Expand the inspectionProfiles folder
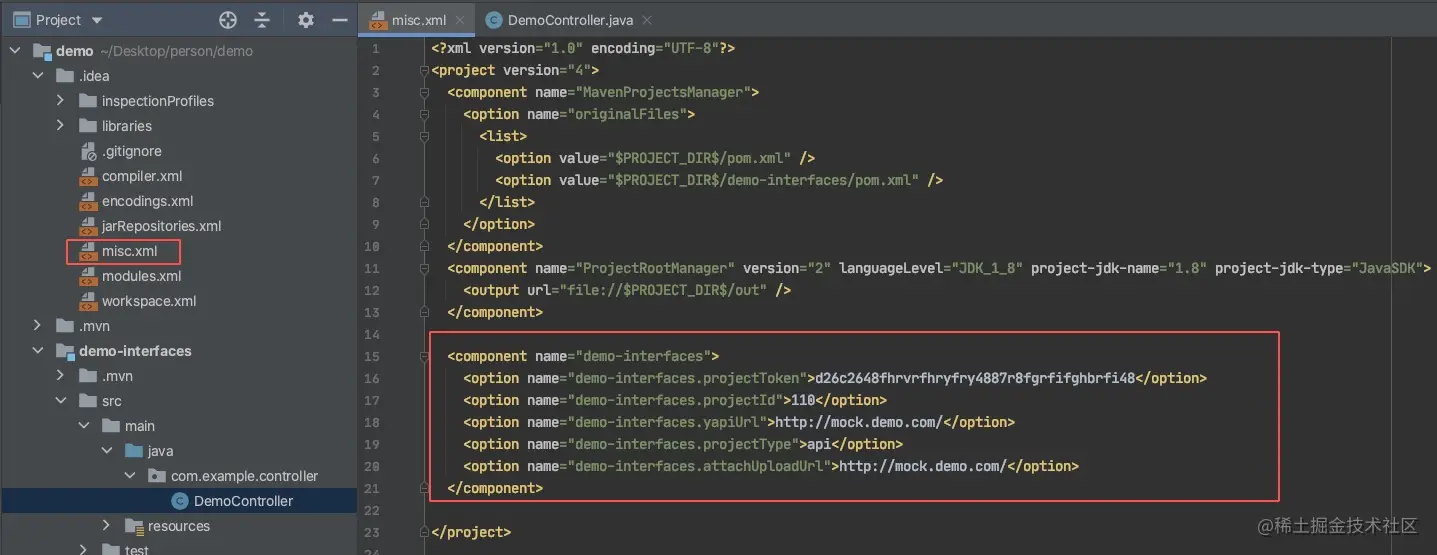 (61, 101)
